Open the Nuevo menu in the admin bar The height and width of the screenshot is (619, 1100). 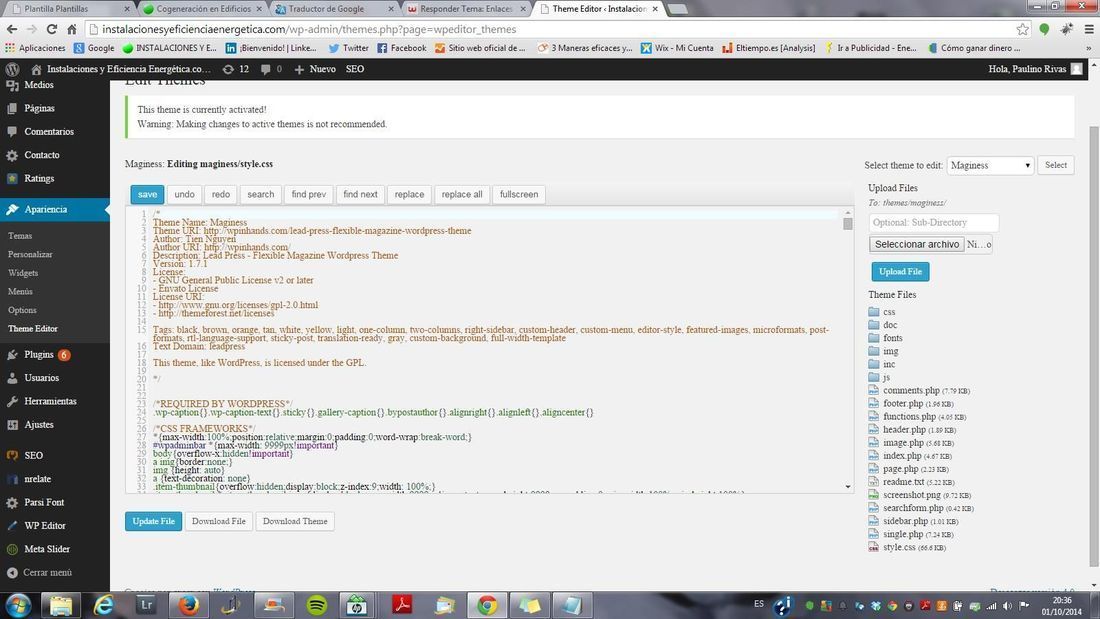(315, 69)
